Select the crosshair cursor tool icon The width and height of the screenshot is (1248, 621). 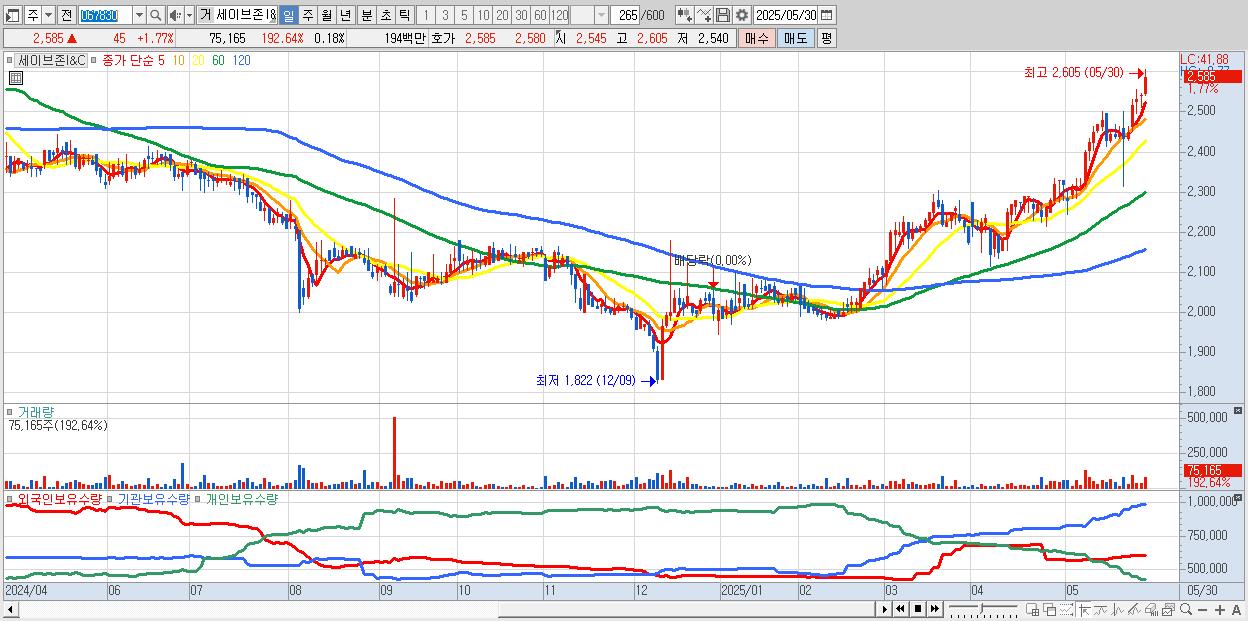(x=1084, y=609)
